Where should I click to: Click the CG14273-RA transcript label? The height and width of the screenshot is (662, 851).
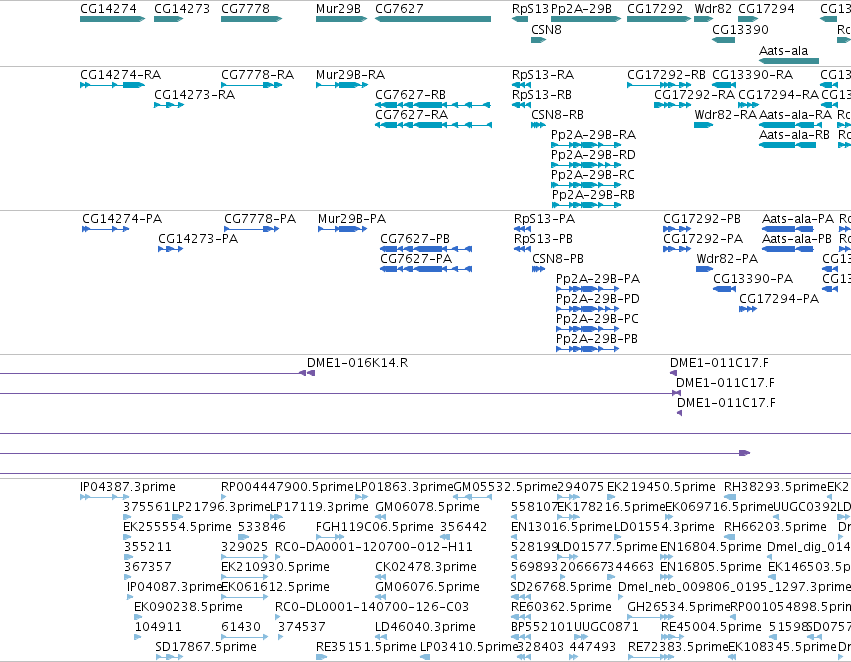click(194, 95)
